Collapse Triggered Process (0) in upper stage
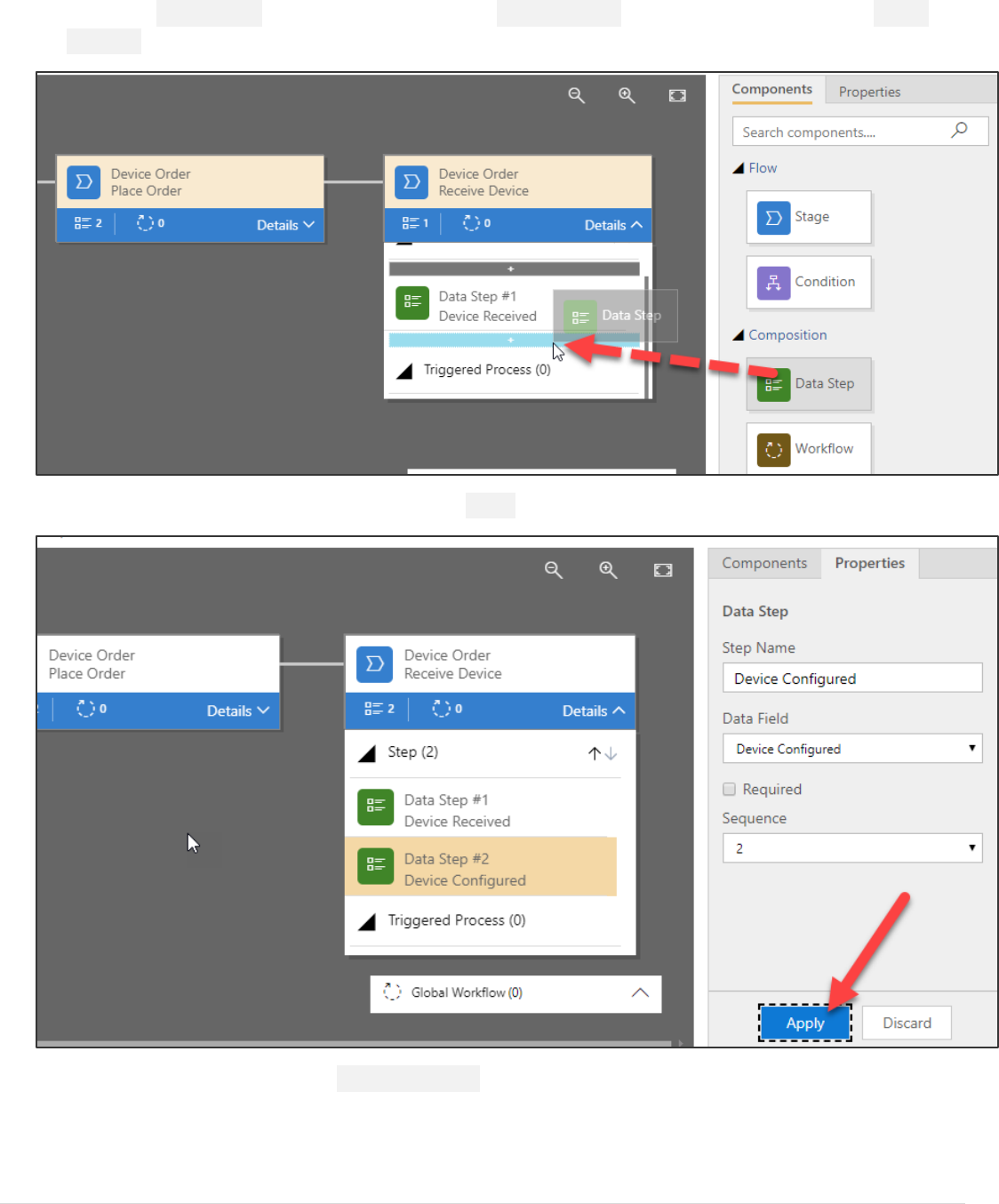999x1204 pixels. 404,372
